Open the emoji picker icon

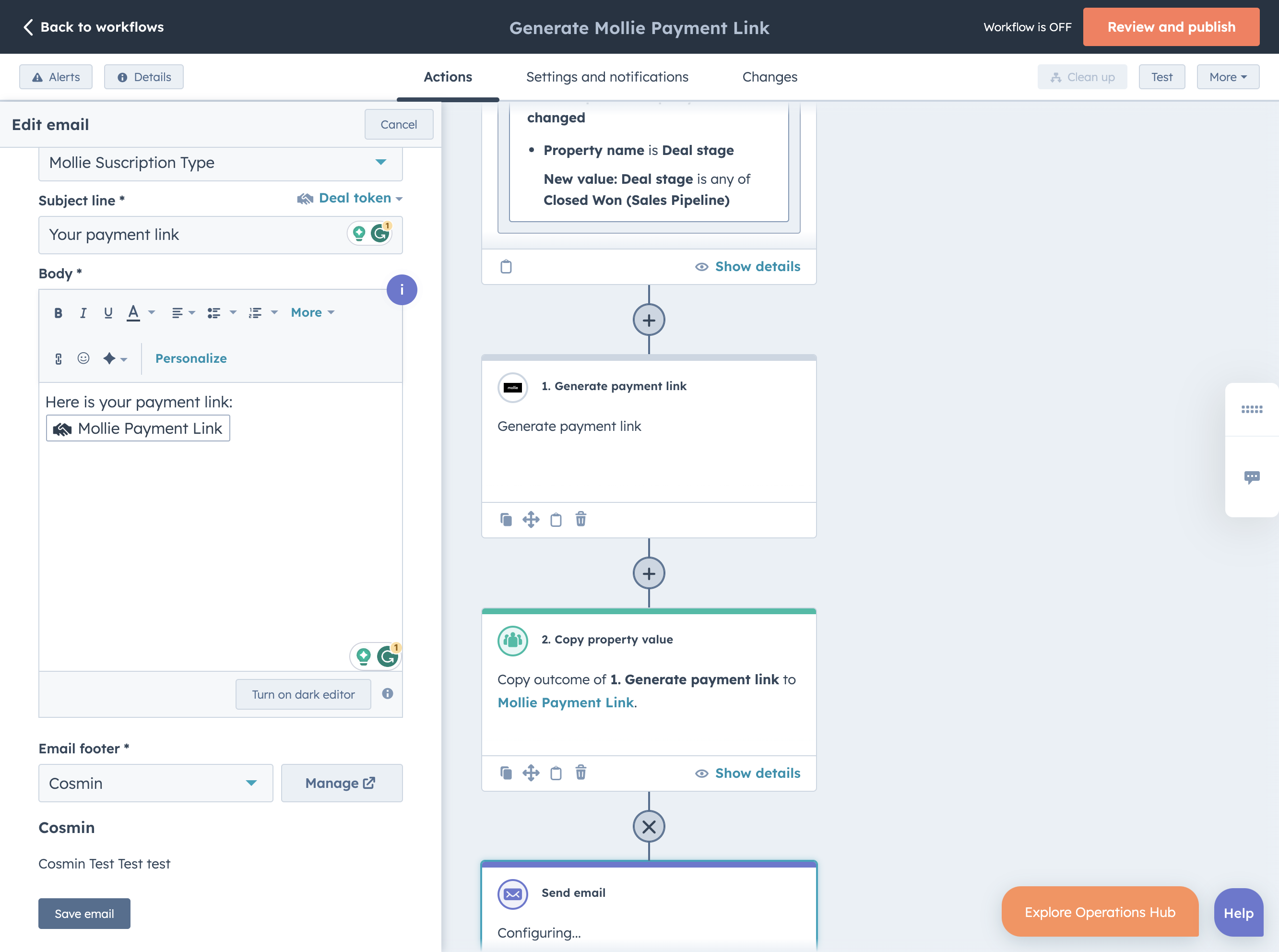coord(83,358)
